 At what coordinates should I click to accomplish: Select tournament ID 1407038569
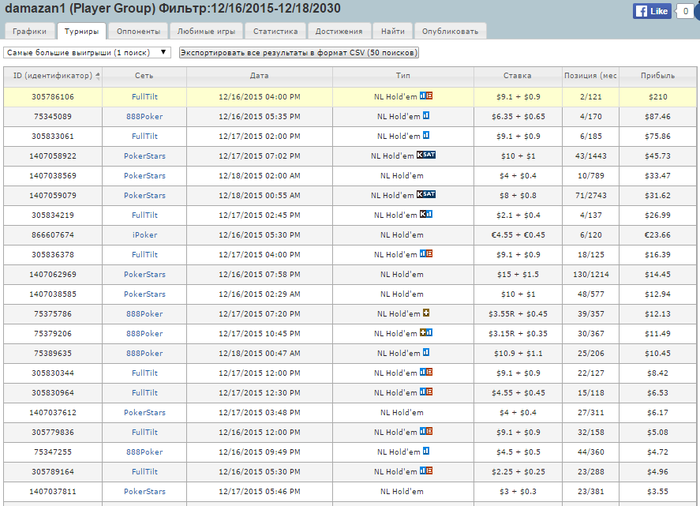pyautogui.click(x=53, y=176)
